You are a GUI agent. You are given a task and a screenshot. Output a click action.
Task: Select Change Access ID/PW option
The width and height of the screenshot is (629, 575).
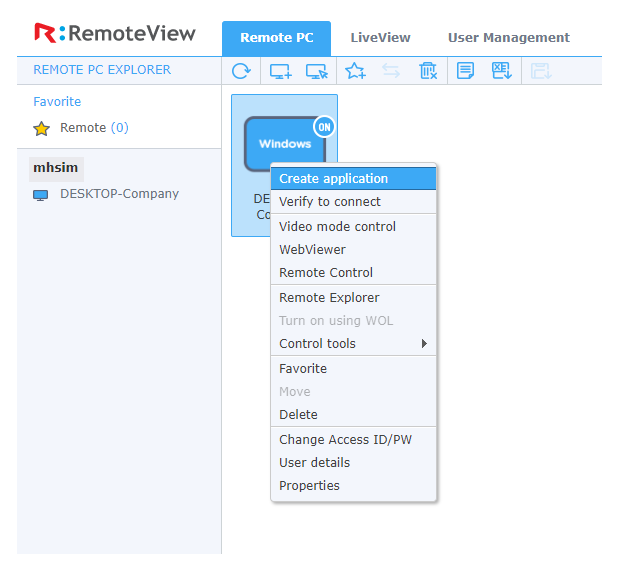pyautogui.click(x=353, y=439)
